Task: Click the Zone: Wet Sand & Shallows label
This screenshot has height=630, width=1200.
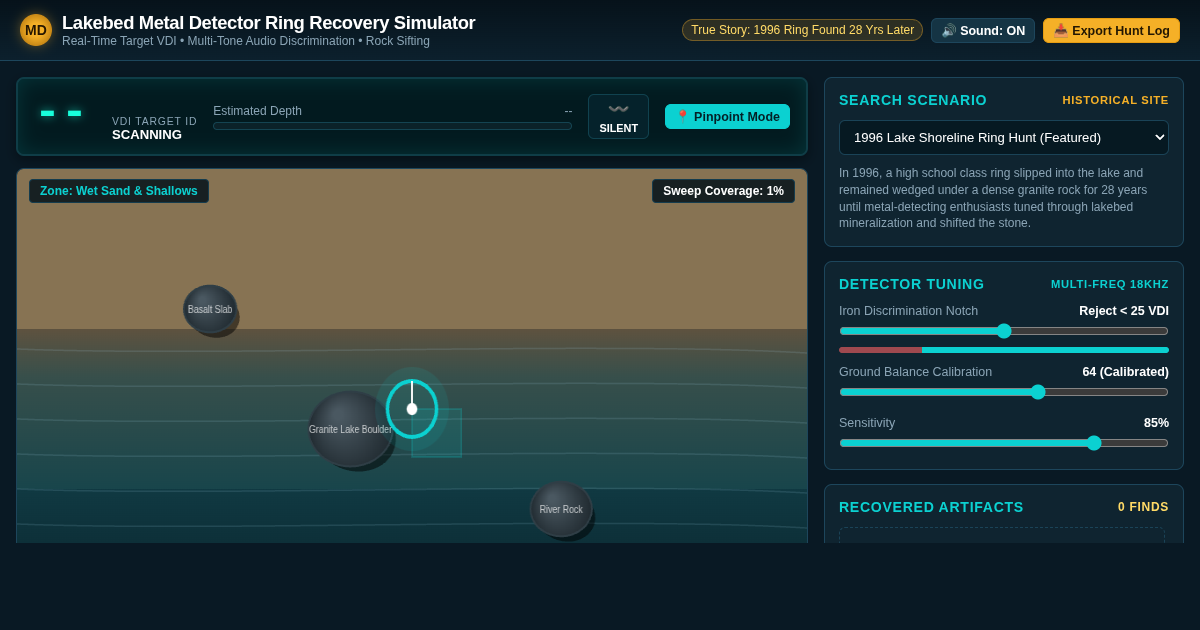Action: (119, 191)
